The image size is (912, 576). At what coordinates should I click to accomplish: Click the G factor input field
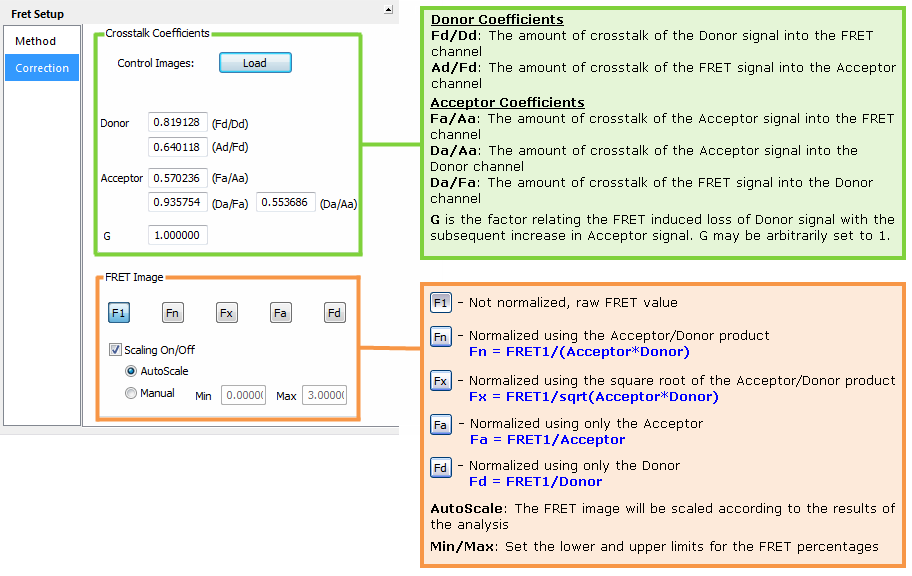point(178,236)
